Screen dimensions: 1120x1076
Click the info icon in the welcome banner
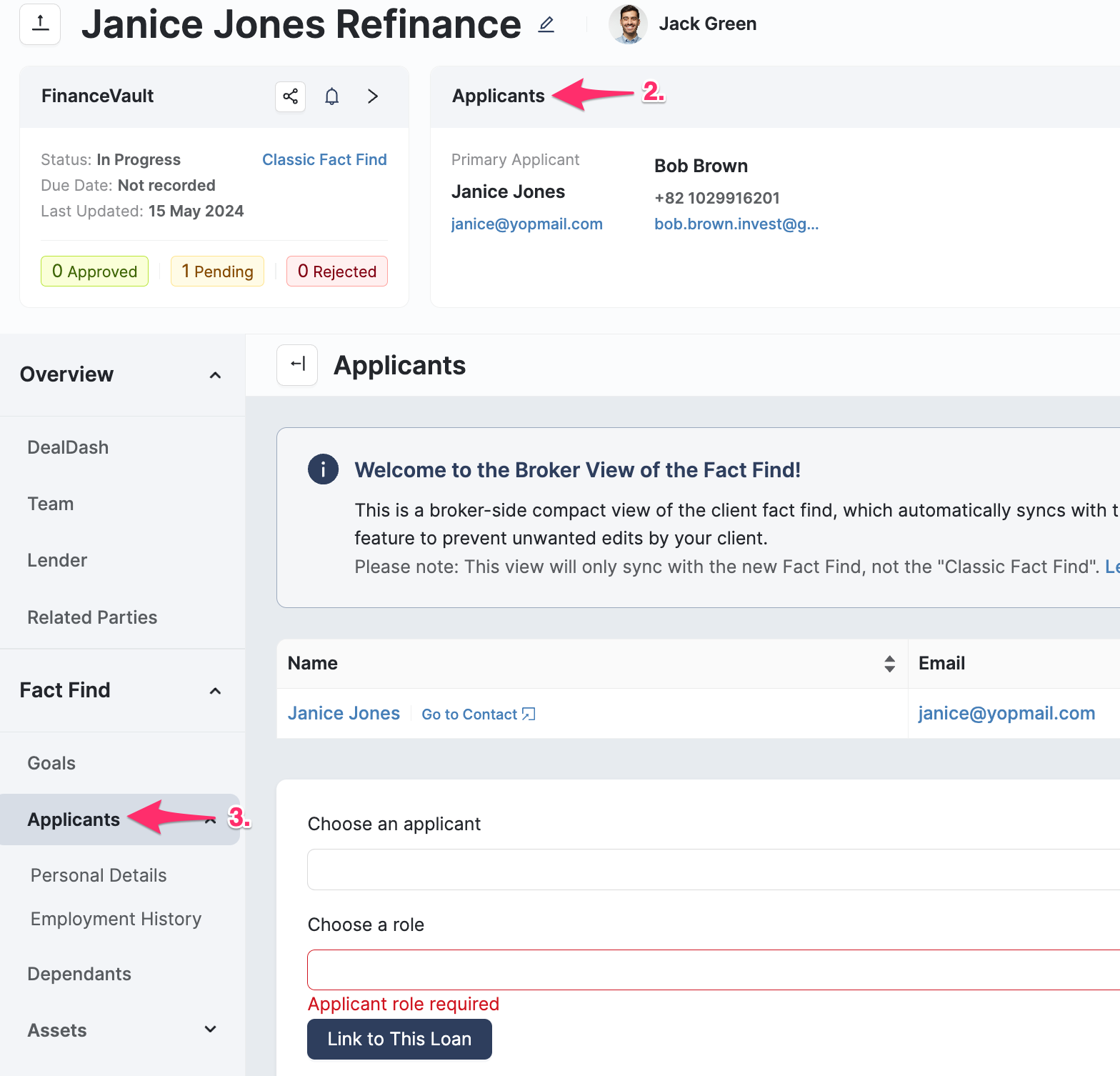pyautogui.click(x=323, y=469)
